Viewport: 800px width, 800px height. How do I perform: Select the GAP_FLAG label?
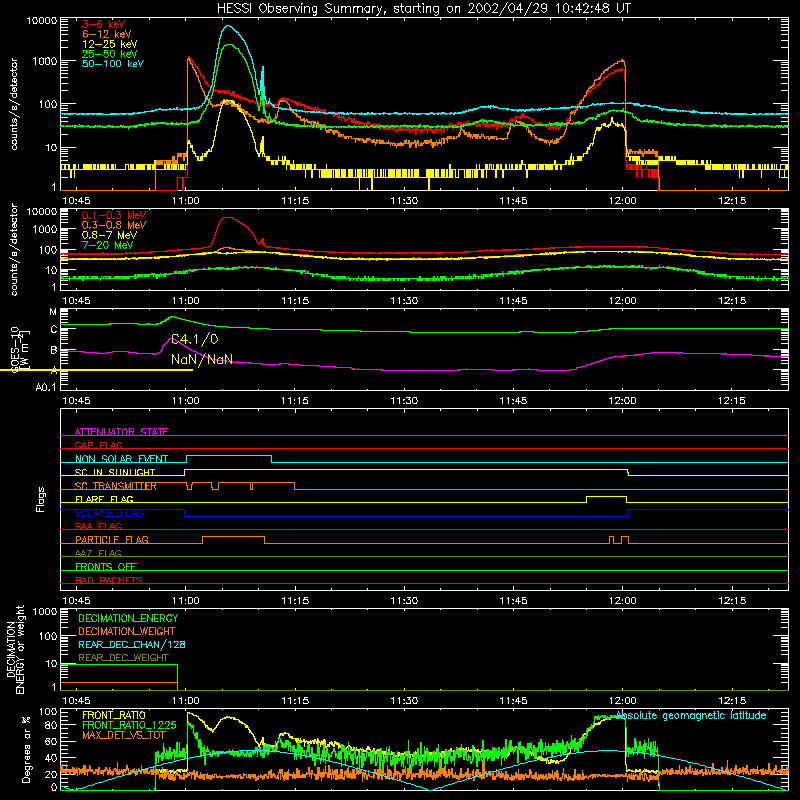click(98, 445)
